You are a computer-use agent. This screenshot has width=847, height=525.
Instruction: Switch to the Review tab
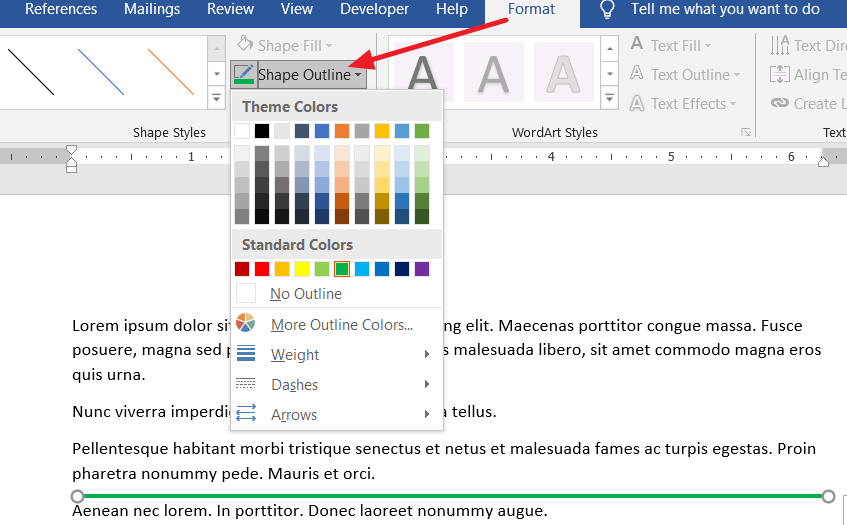coord(230,9)
